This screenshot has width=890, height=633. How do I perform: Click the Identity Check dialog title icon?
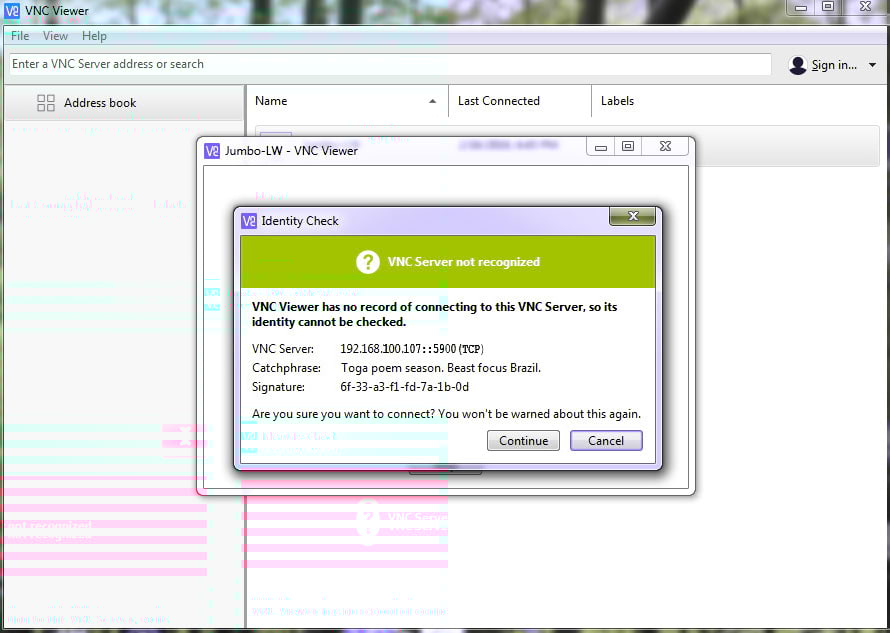[249, 221]
